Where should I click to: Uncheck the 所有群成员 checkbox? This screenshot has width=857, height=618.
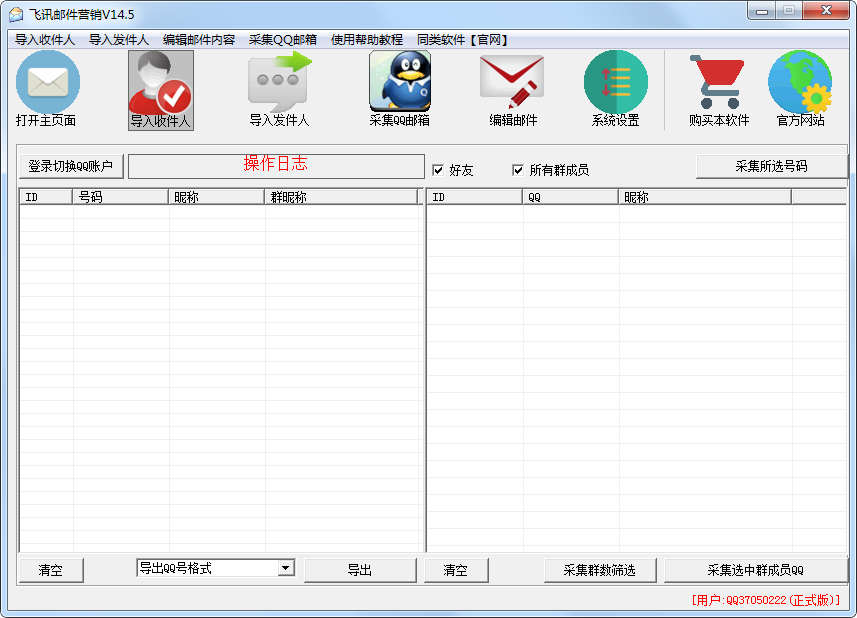pos(518,170)
